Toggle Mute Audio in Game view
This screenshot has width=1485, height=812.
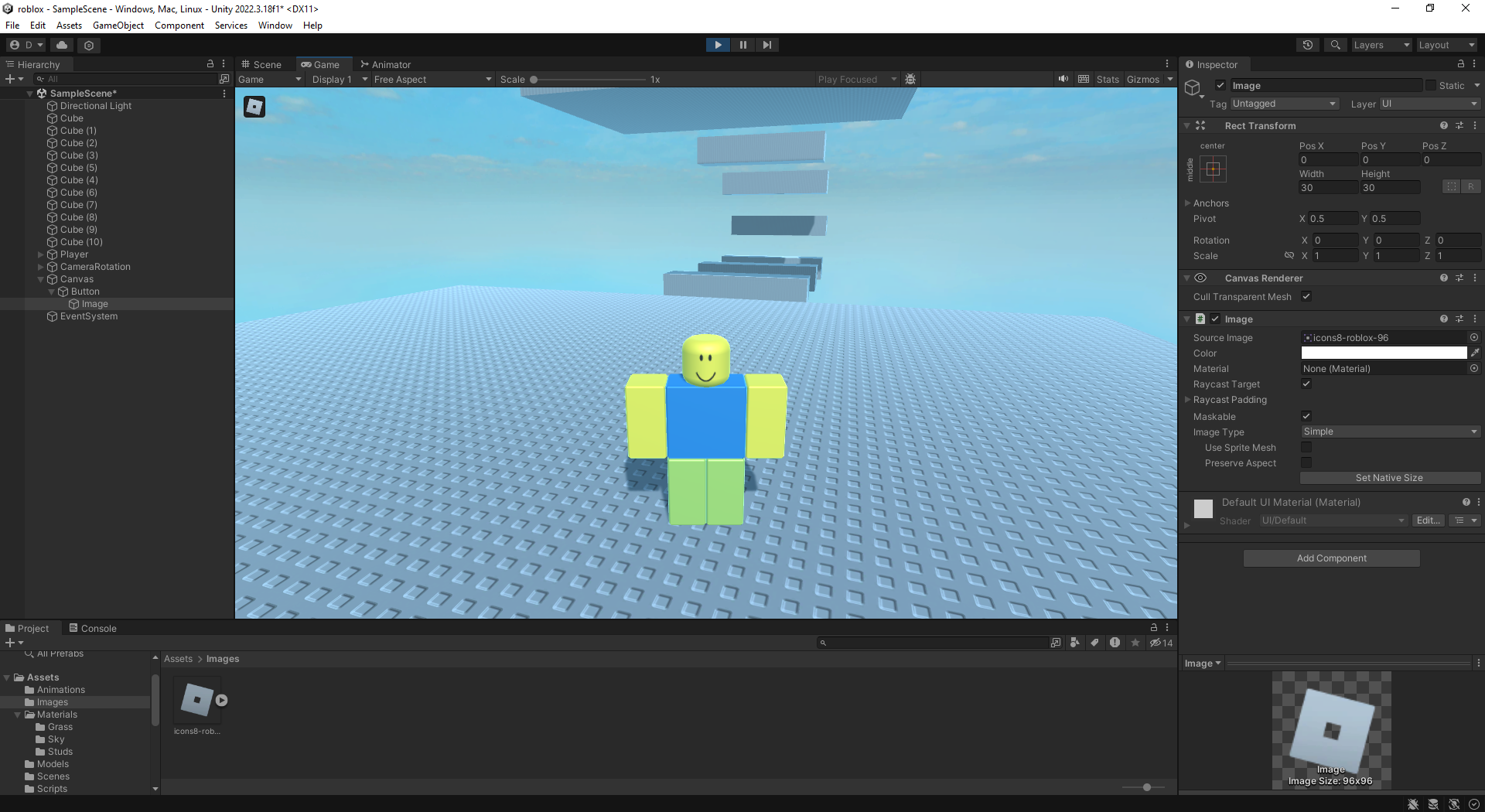[1063, 79]
